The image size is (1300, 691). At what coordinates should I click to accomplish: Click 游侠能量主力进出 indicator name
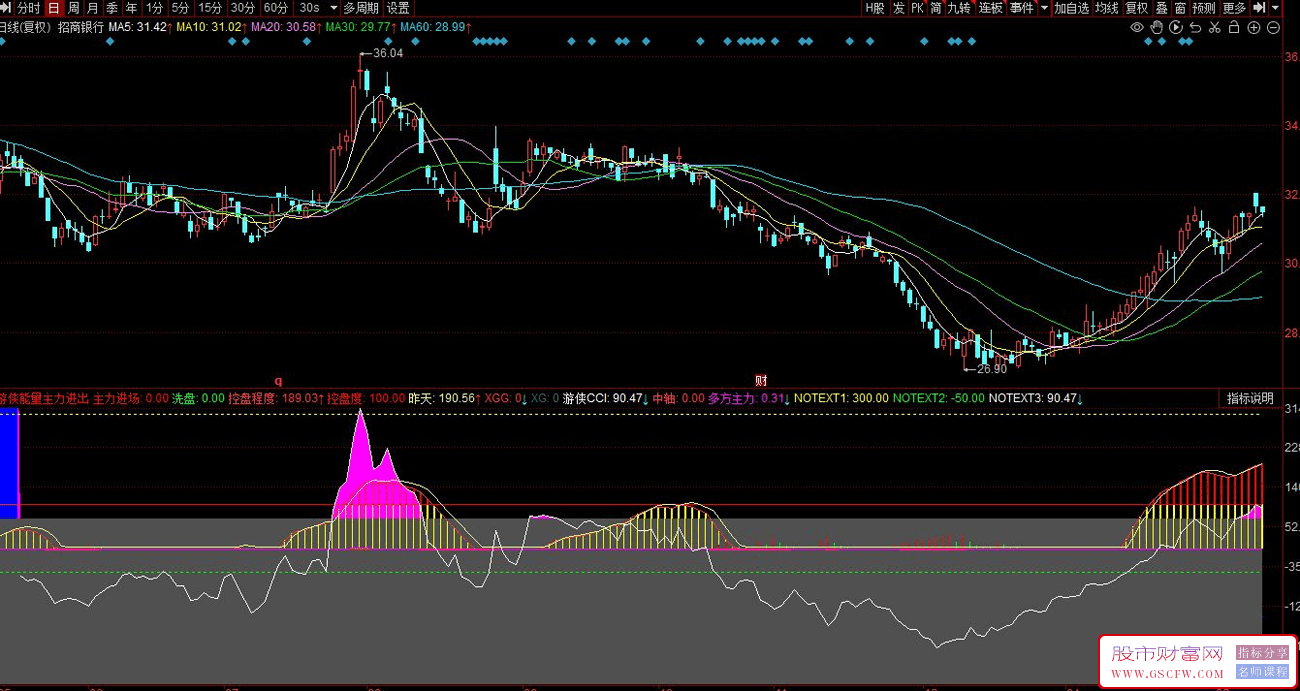pyautogui.click(x=44, y=398)
